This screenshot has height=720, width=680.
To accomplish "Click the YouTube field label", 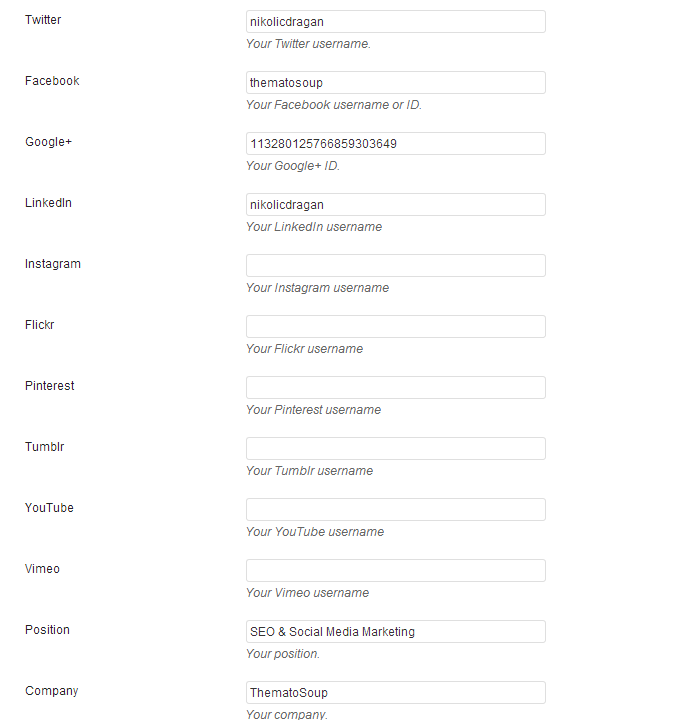I will coord(49,508).
